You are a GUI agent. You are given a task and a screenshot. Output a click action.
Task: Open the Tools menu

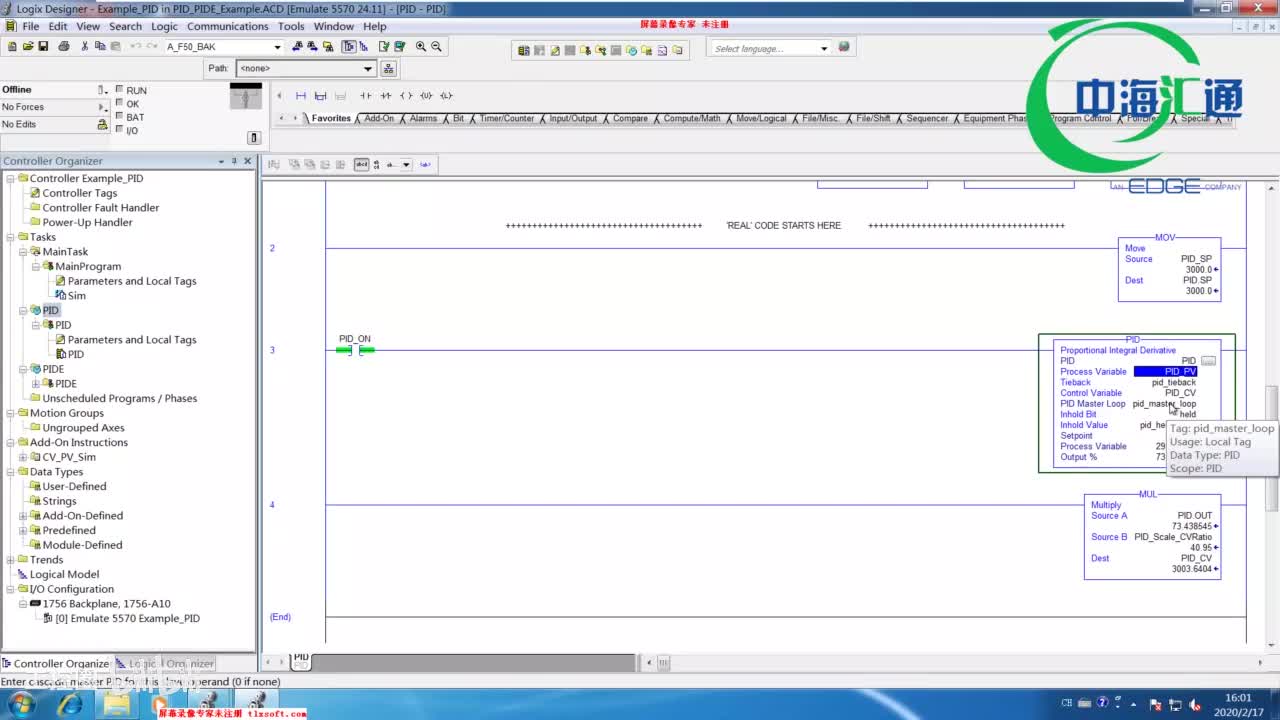[x=291, y=27]
